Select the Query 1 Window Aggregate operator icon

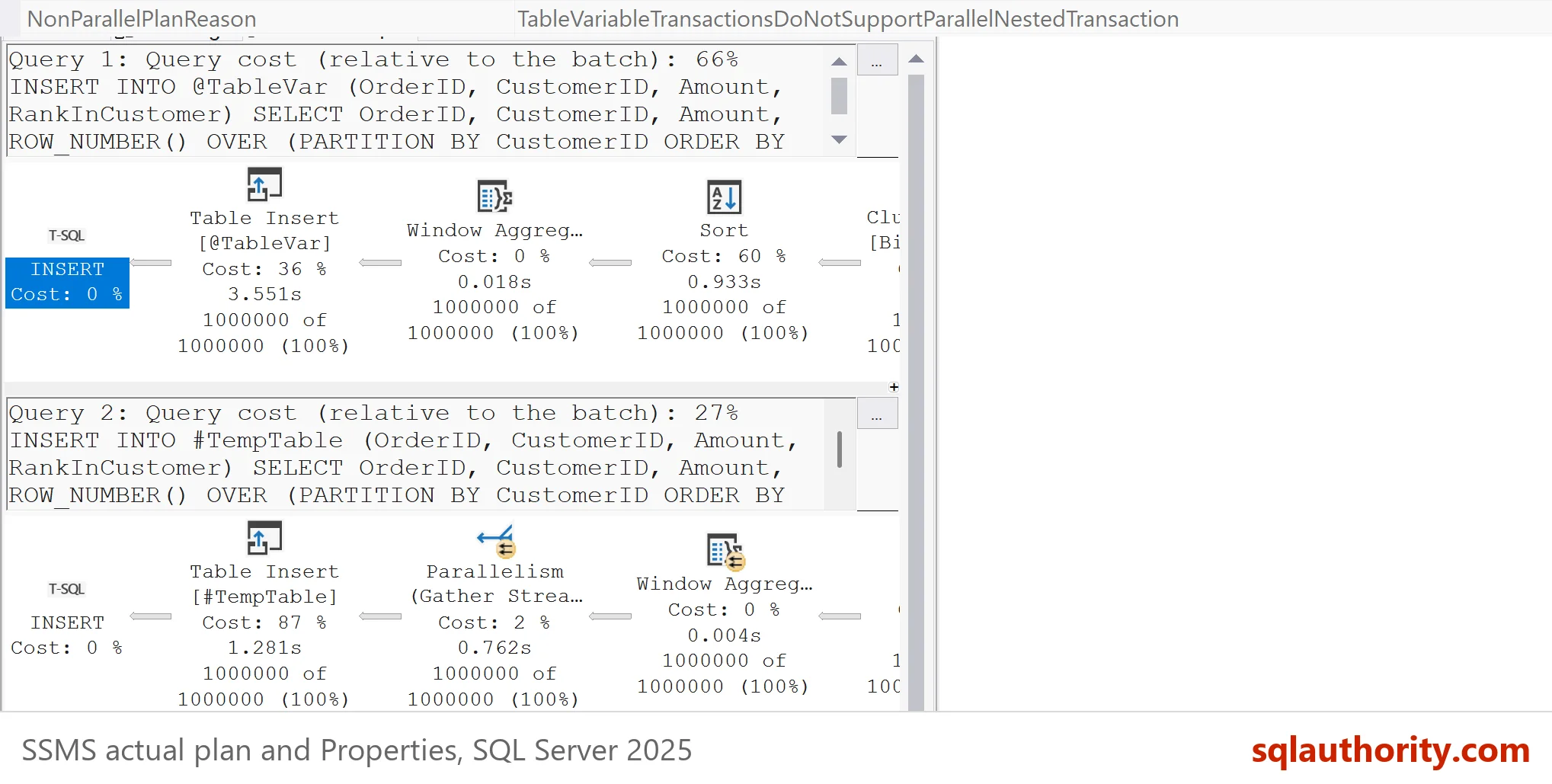coord(494,197)
